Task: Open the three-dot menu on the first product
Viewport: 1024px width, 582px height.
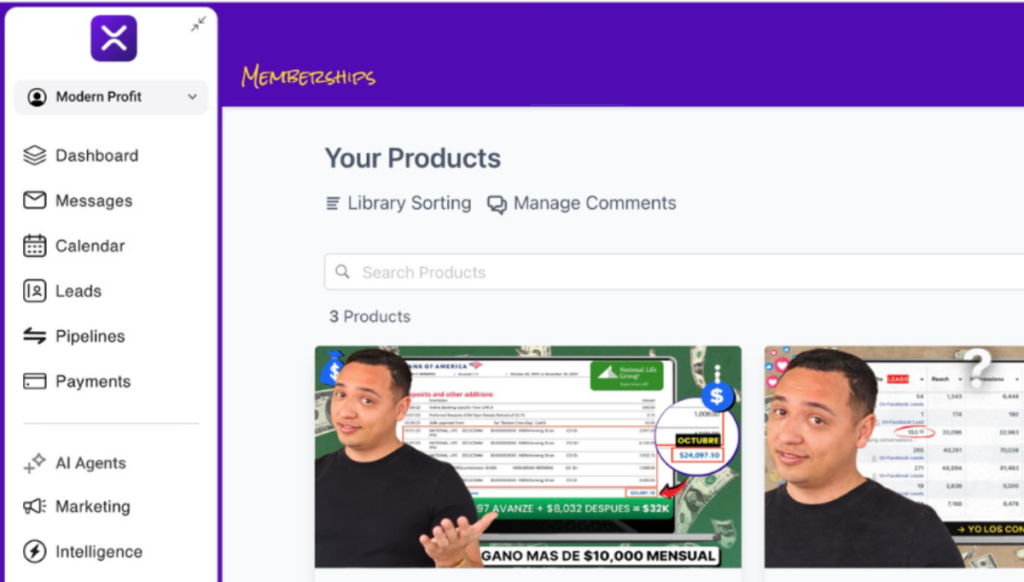Action: pos(717,374)
